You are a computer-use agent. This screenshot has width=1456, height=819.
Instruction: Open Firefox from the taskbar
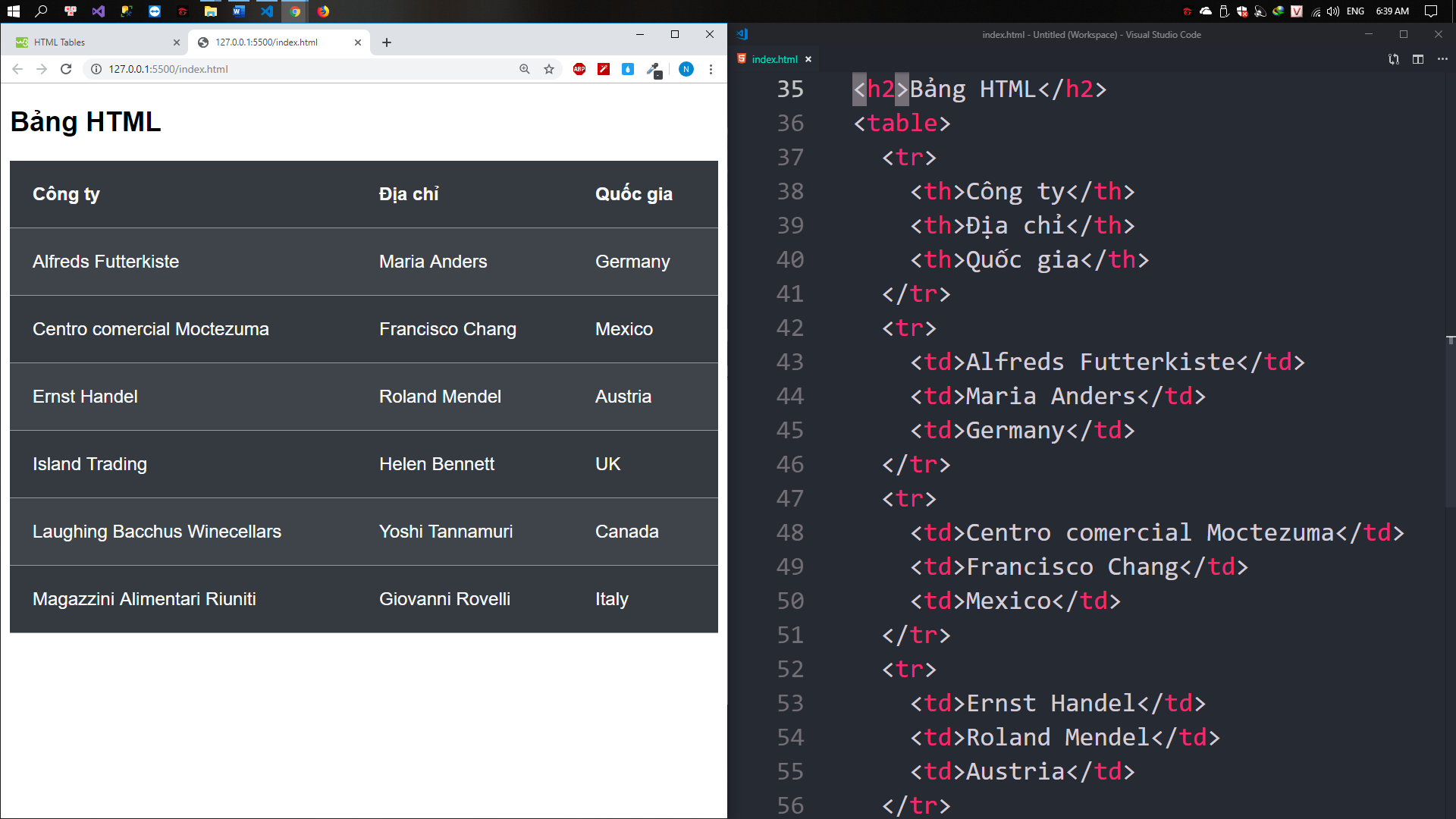[x=323, y=11]
